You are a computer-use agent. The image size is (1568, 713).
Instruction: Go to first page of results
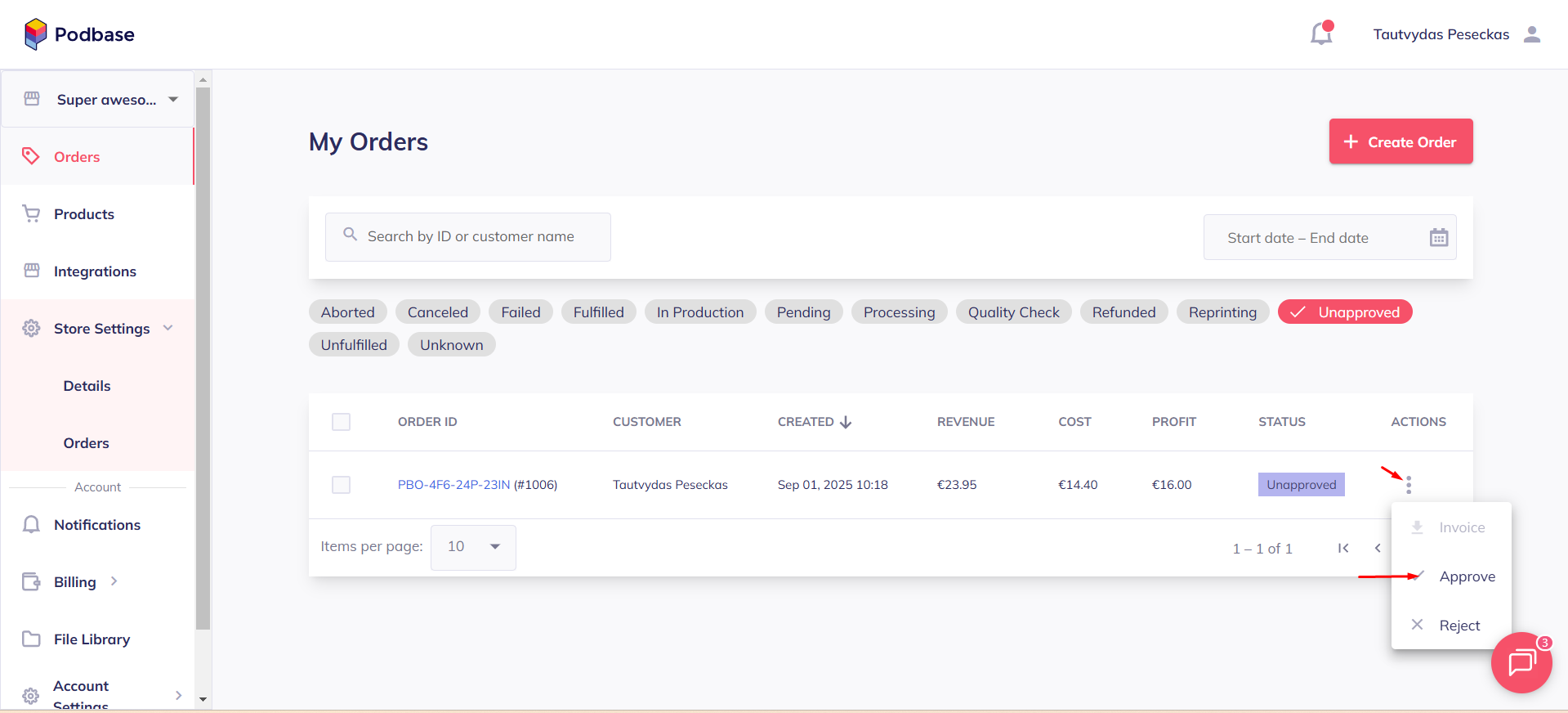point(1342,548)
